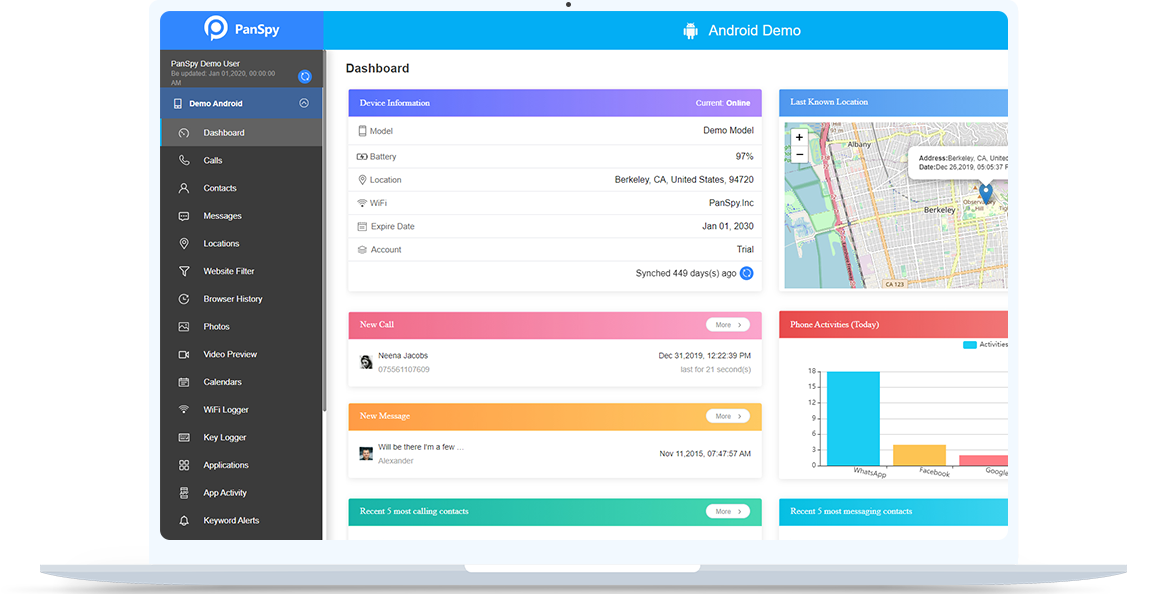Viewport: 1175px width, 594px height.
Task: View the Browser History page
Action: click(x=241, y=299)
